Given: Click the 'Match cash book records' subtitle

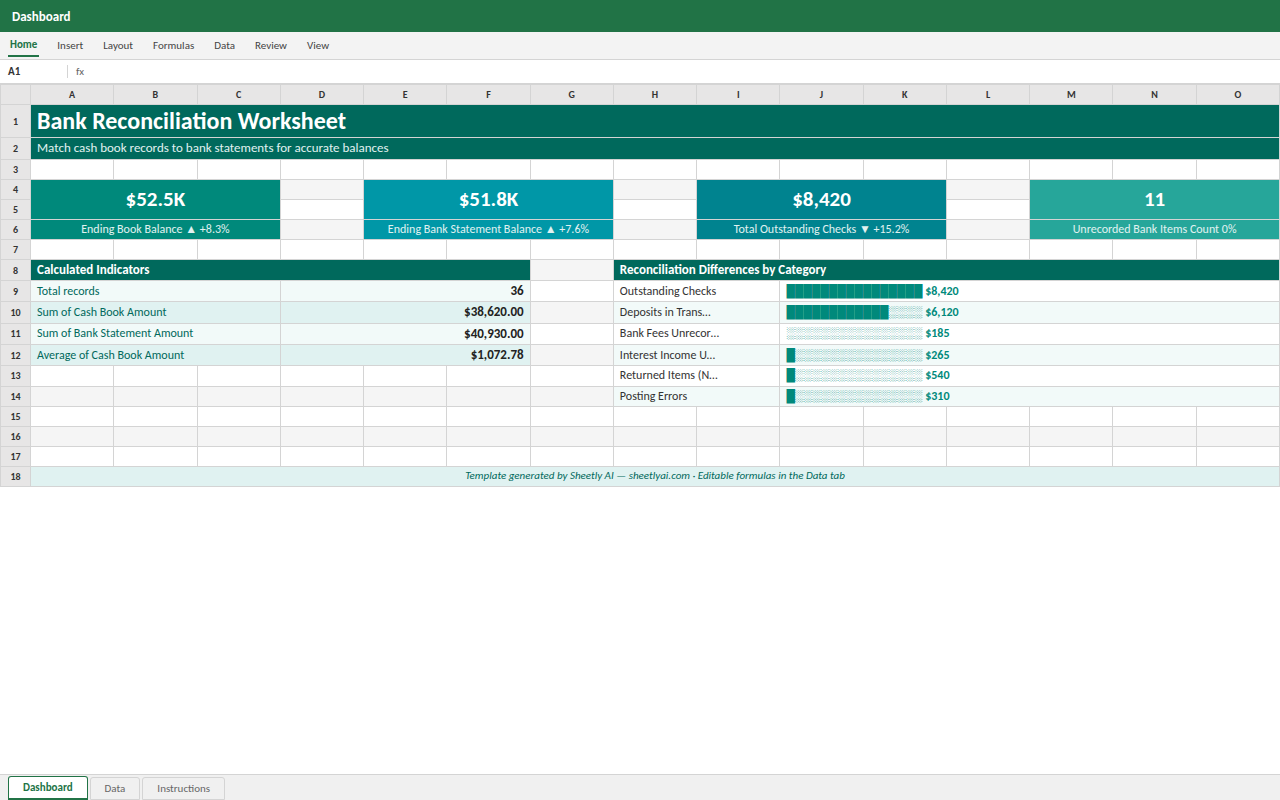Looking at the screenshot, I should click(655, 149).
